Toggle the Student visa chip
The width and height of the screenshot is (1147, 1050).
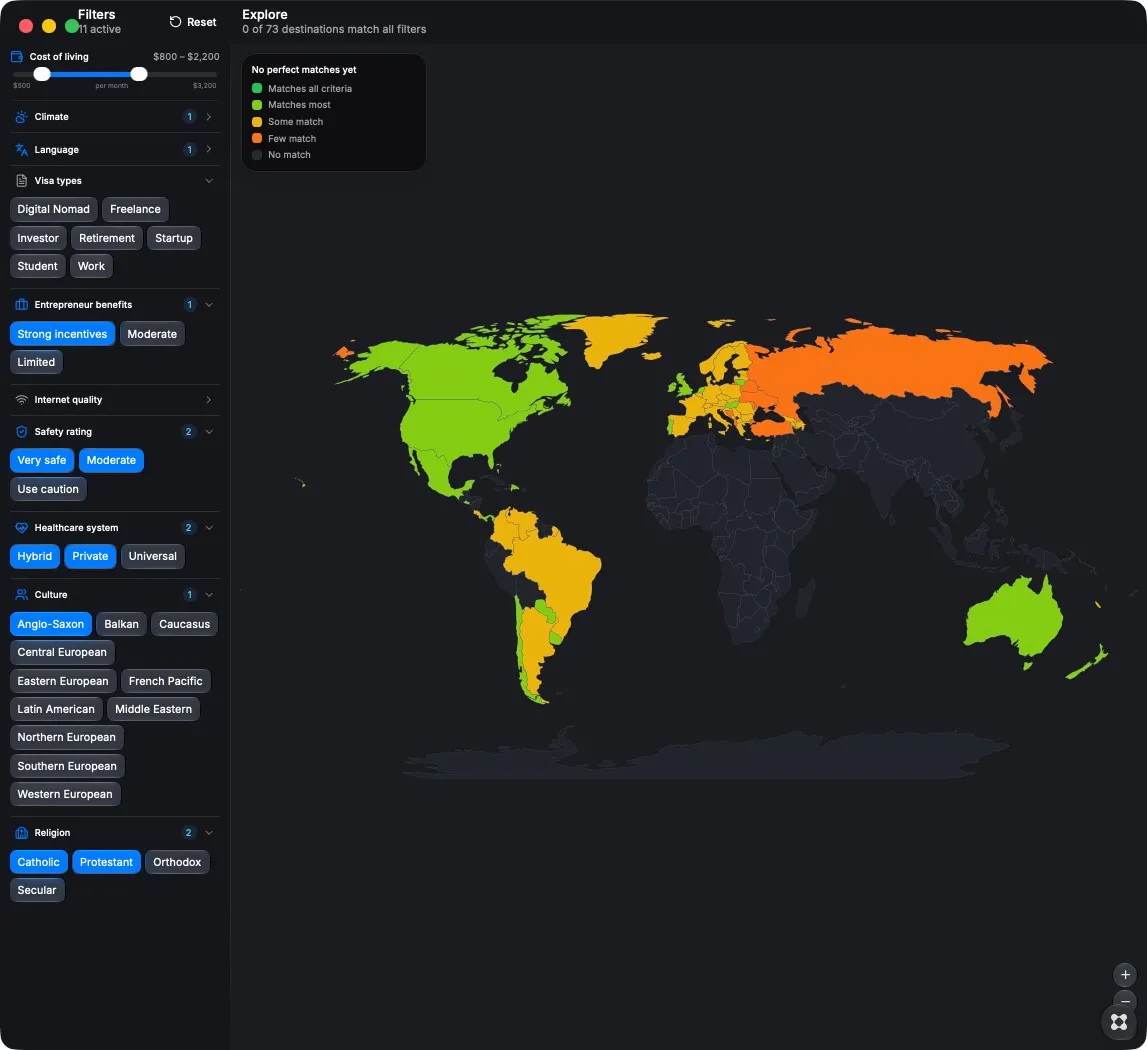[x=37, y=266]
